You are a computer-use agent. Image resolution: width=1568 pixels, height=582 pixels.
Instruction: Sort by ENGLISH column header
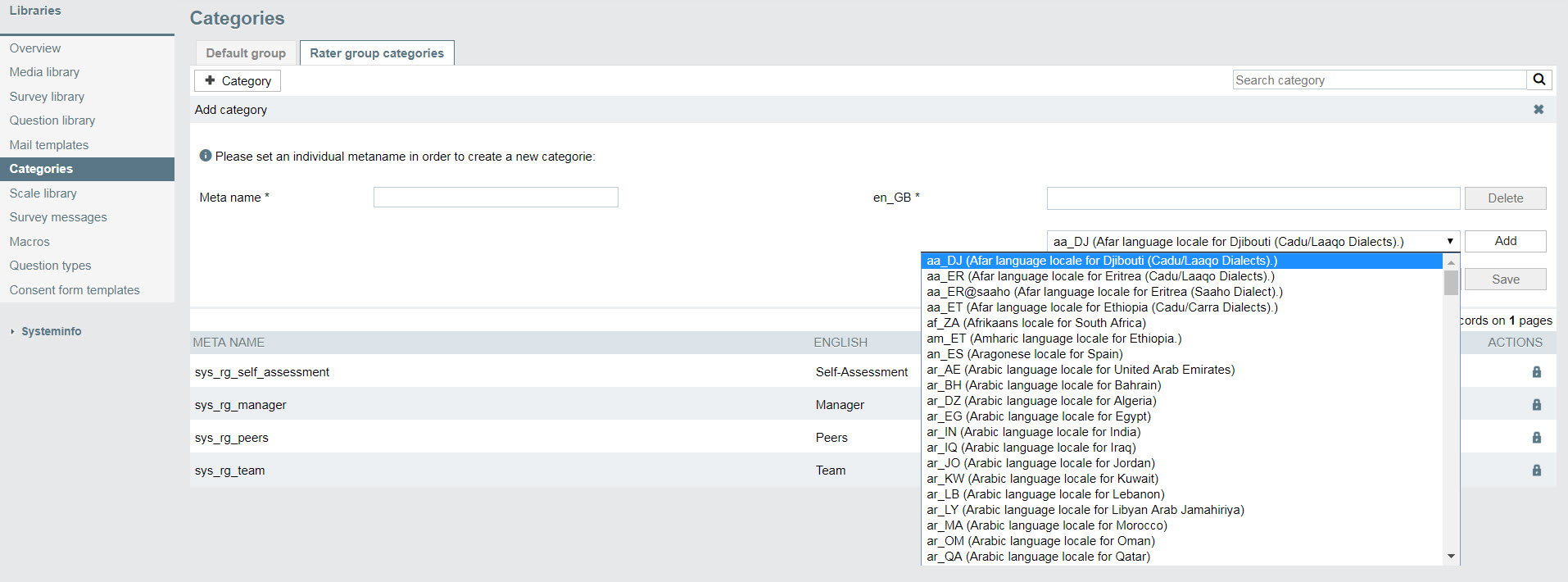click(x=841, y=343)
